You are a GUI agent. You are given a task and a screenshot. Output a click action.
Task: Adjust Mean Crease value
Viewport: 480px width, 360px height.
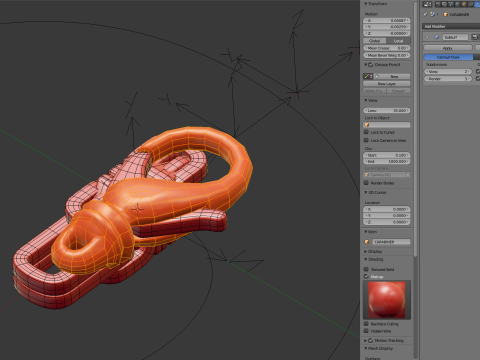(387, 48)
